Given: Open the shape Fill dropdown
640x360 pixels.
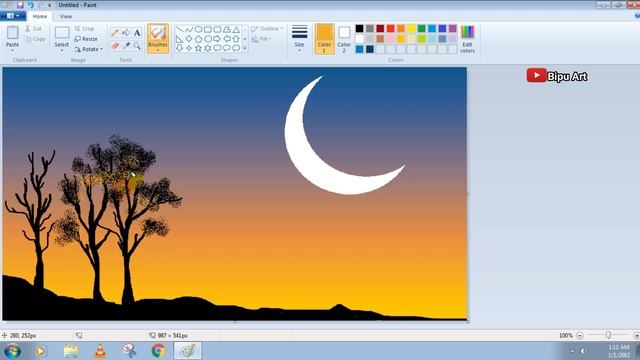Looking at the screenshot, I should coord(262,39).
